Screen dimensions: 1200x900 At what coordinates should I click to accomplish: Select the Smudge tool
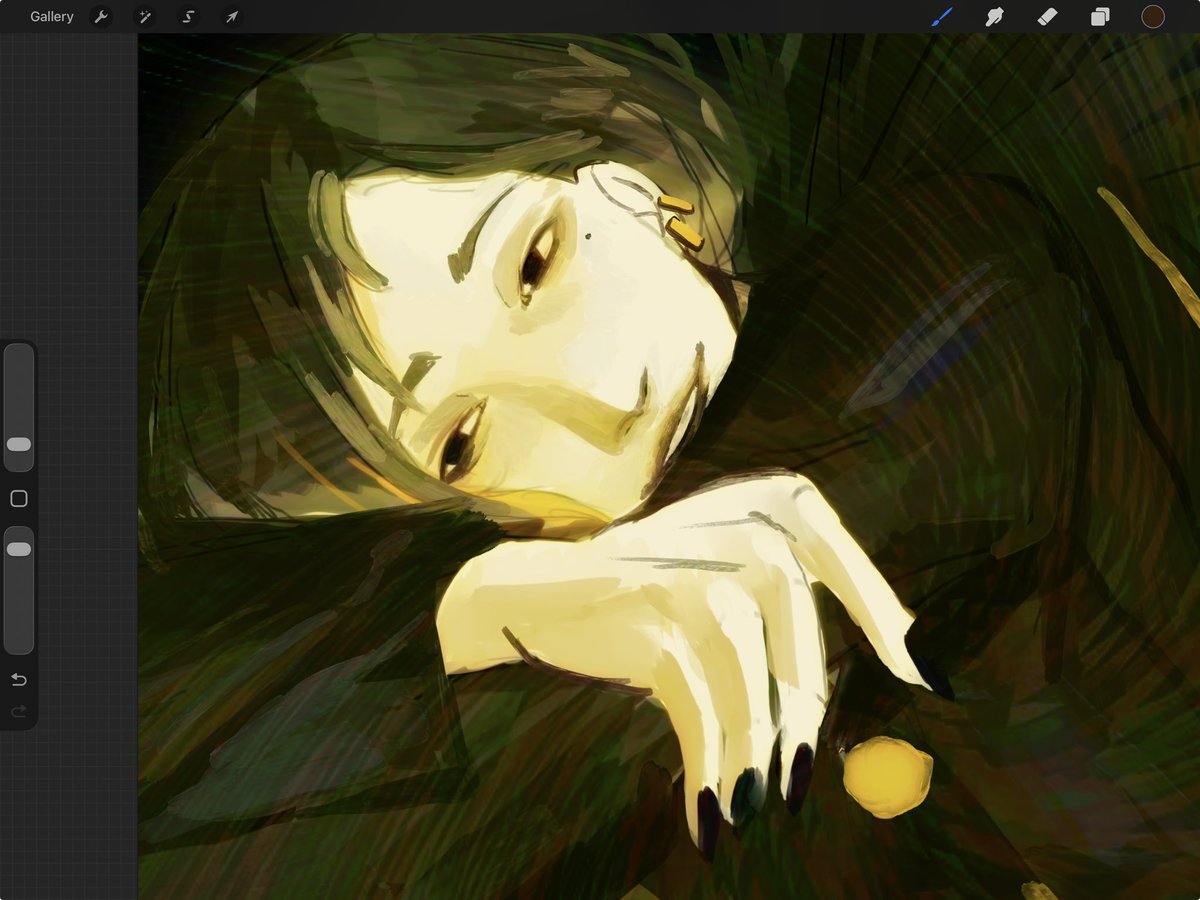tap(994, 17)
